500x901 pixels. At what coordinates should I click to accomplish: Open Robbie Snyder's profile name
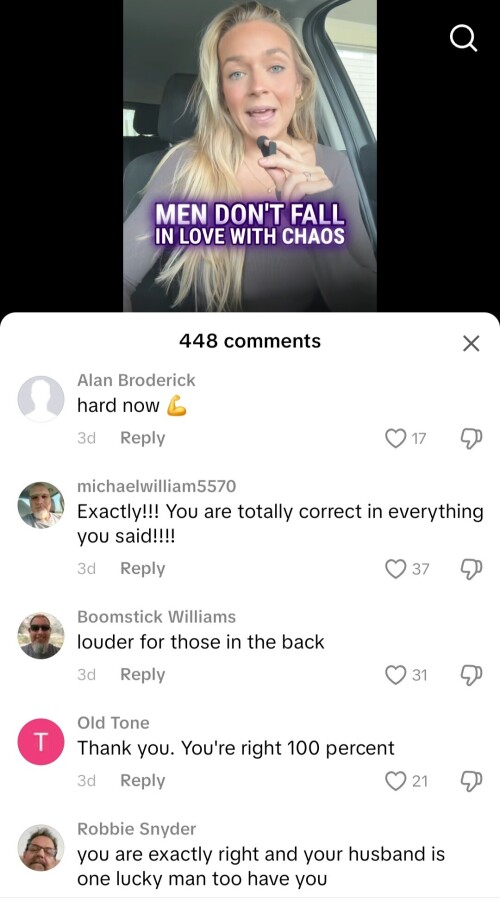pos(137,829)
